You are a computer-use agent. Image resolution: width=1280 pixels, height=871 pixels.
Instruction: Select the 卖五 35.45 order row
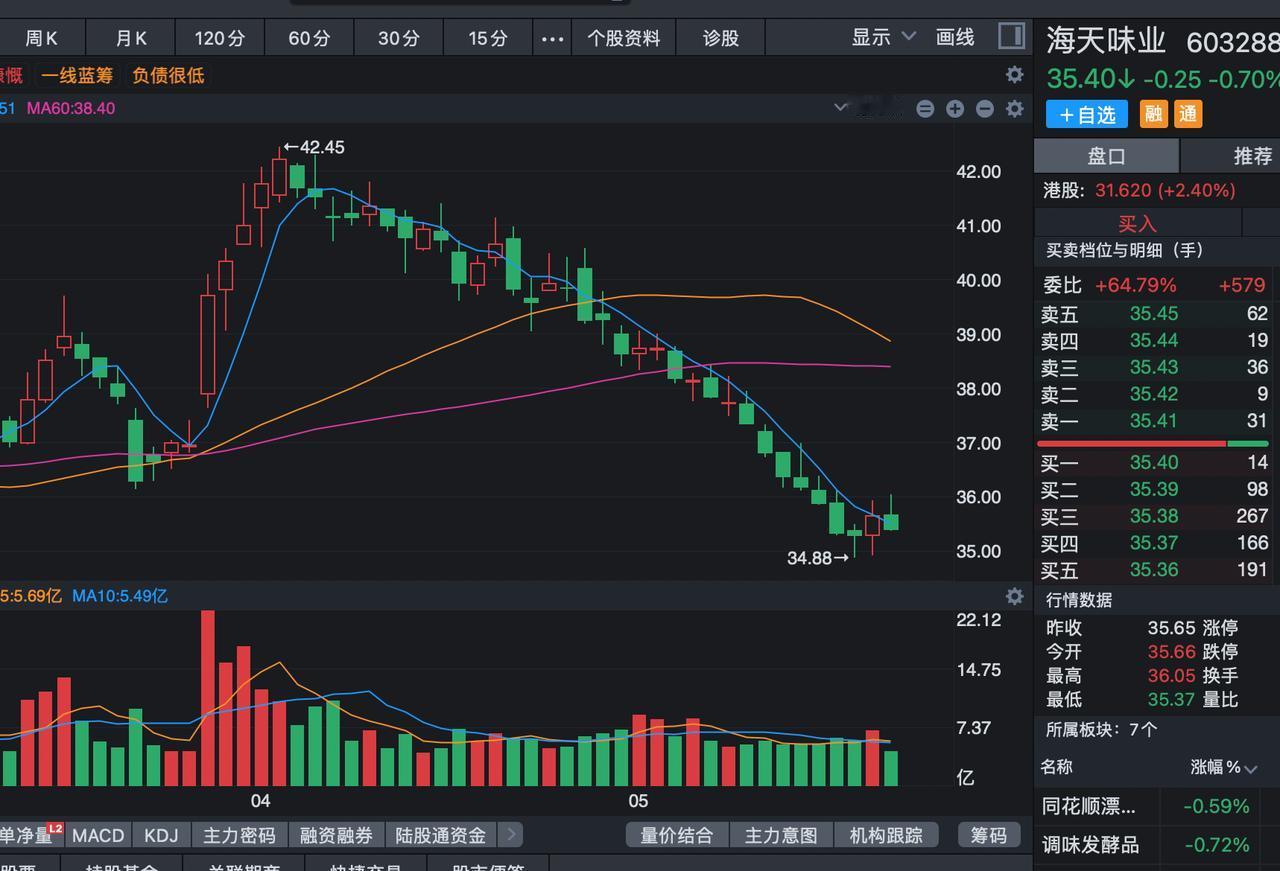pyautogui.click(x=1157, y=314)
